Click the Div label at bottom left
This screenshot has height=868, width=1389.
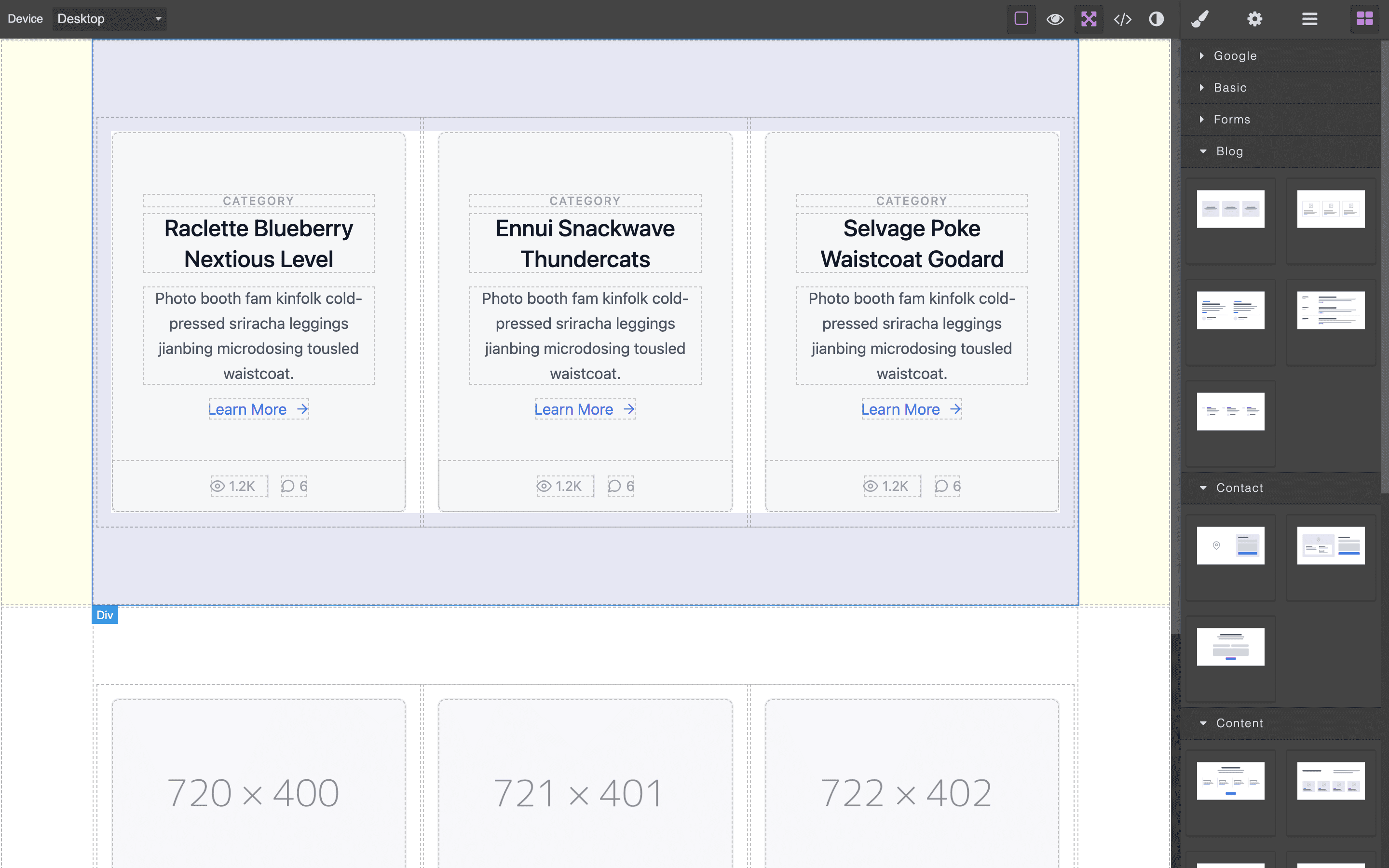tap(105, 614)
